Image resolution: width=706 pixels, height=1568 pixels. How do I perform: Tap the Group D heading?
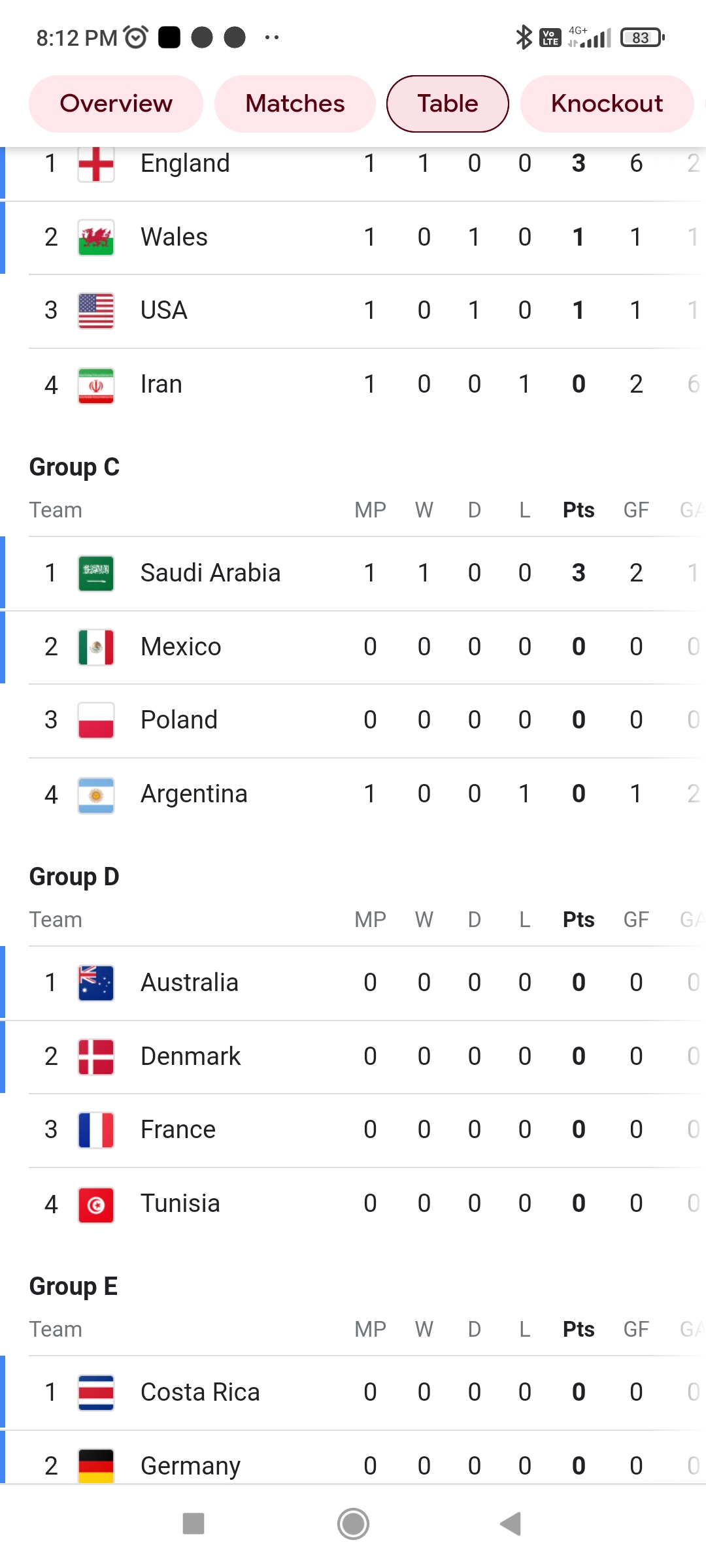click(75, 877)
